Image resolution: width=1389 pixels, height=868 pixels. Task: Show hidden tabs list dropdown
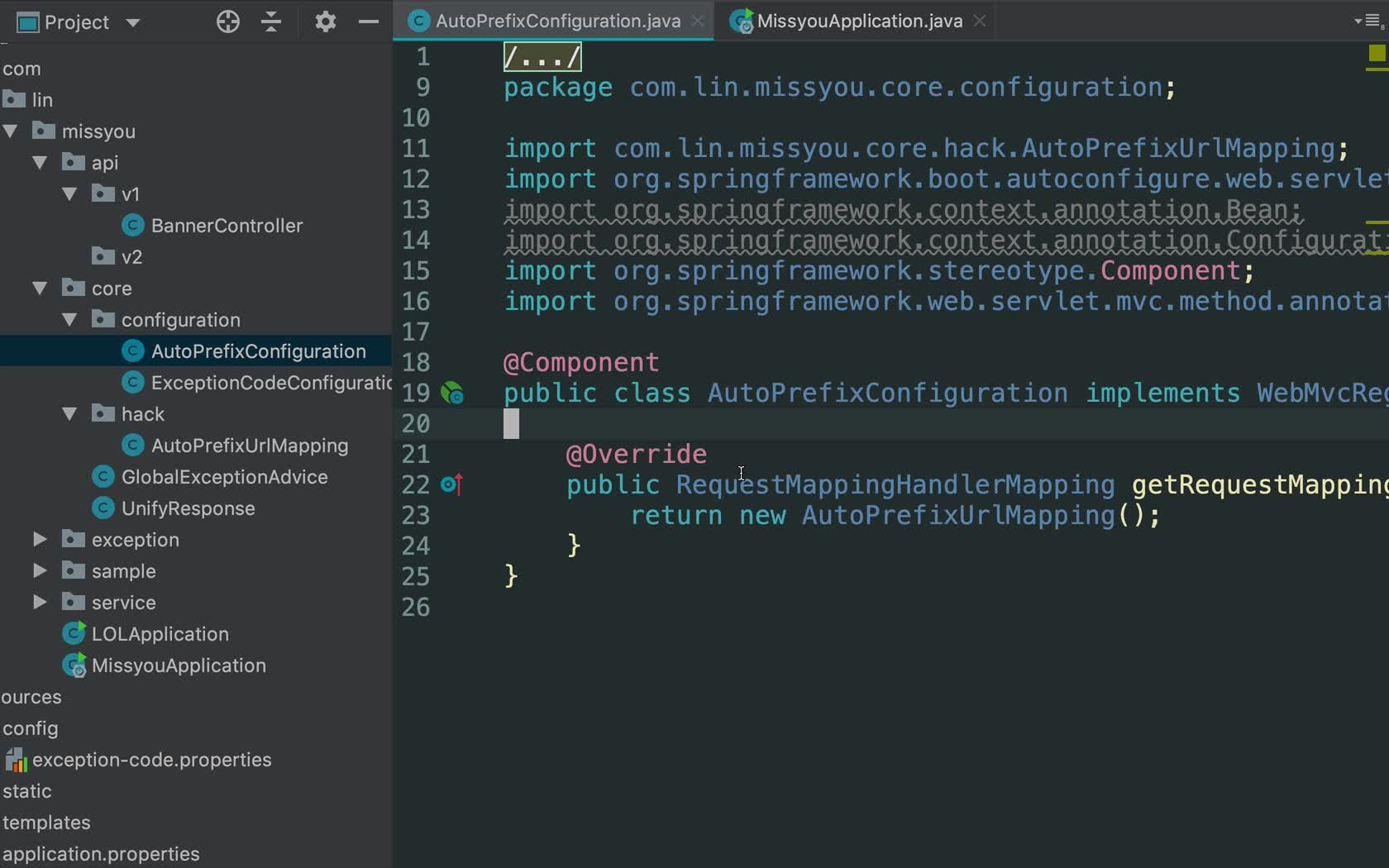(1369, 21)
